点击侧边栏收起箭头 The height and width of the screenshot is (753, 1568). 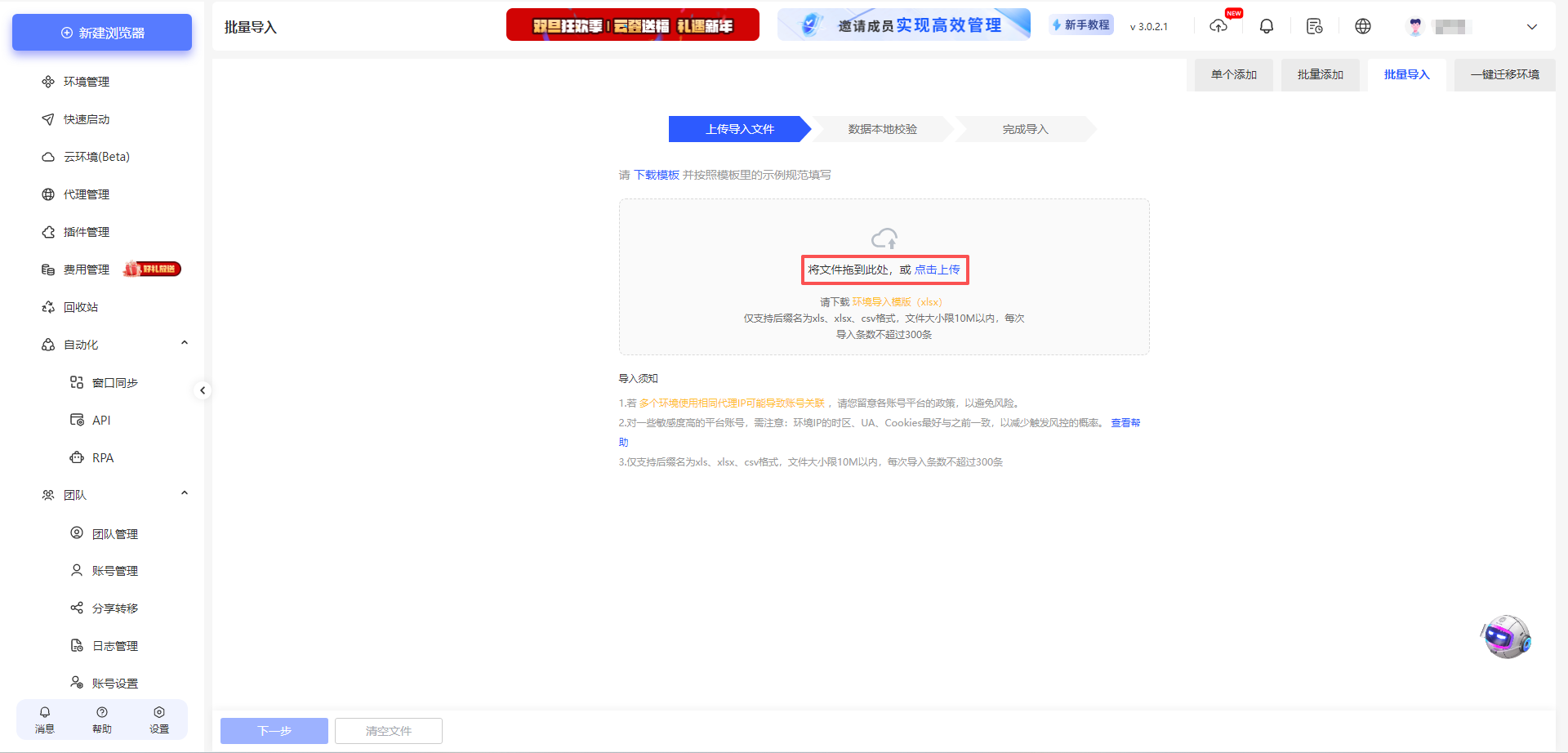[203, 390]
